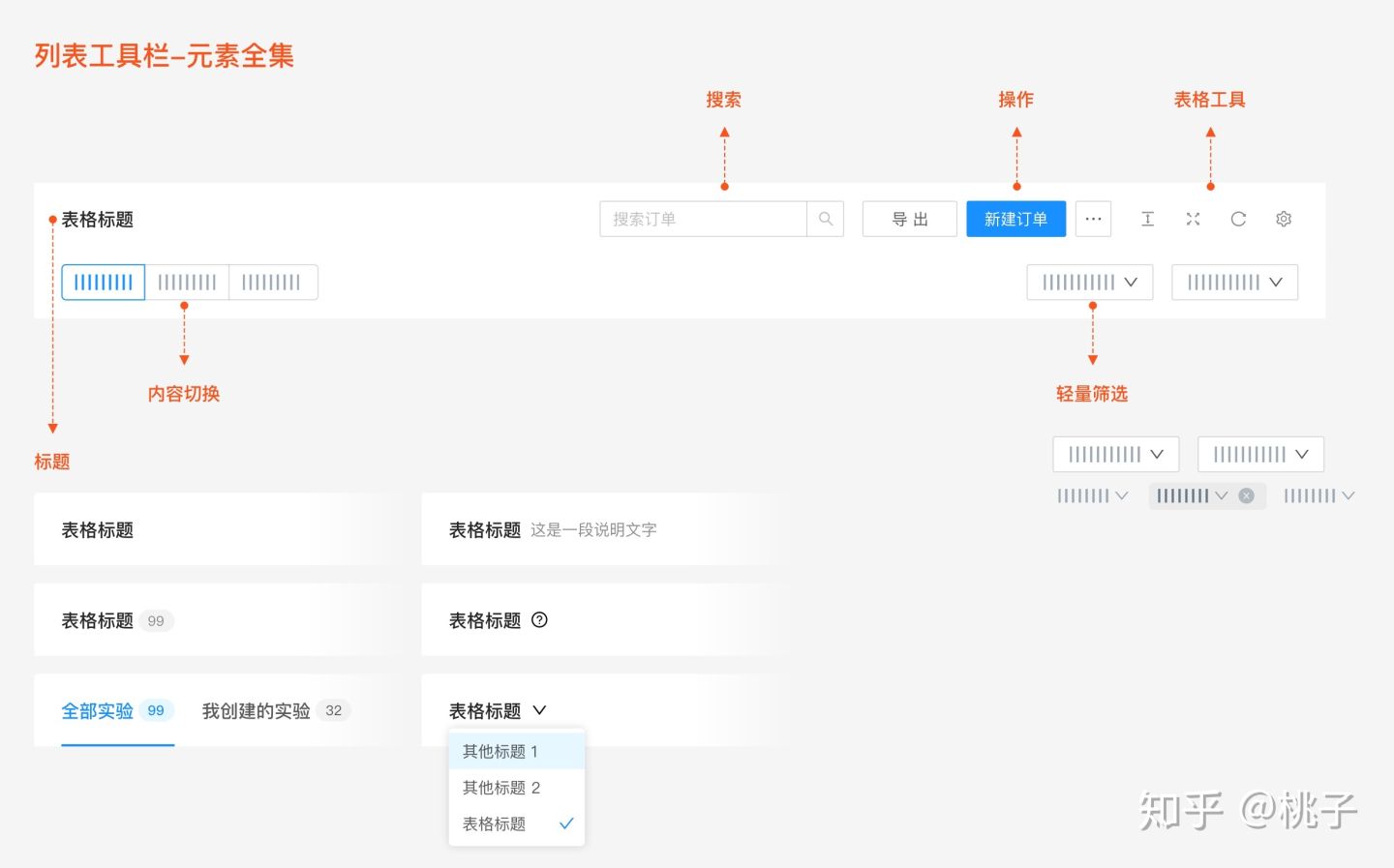Expand the 表格标题 title dropdown chevron
The image size is (1394, 868).
click(x=539, y=710)
